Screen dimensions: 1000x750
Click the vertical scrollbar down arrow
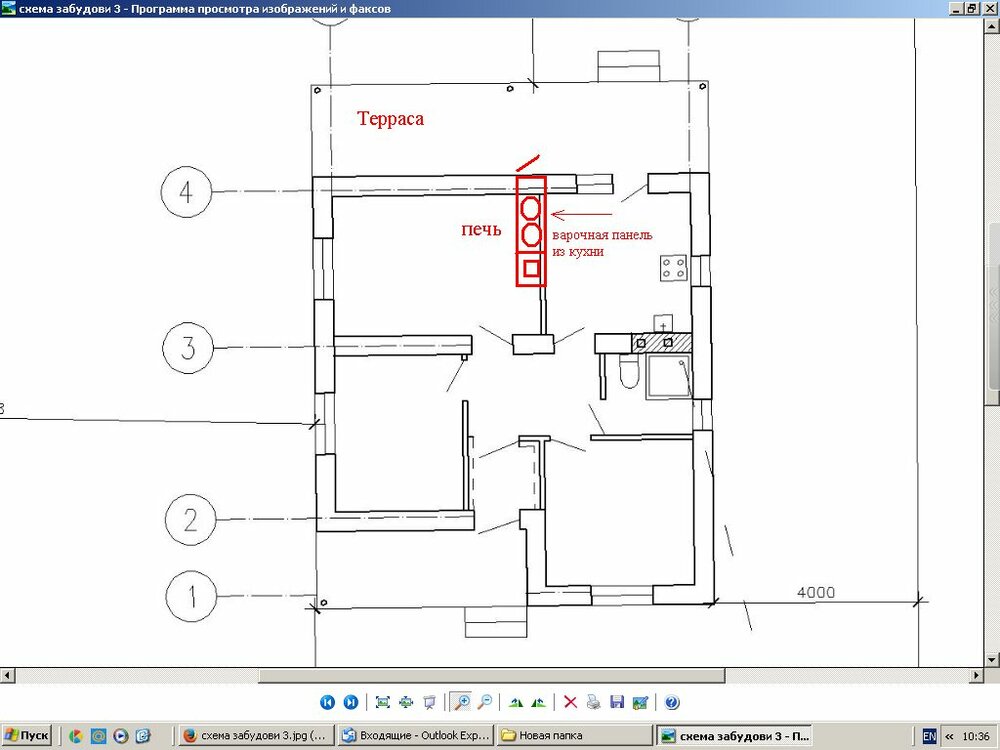(992, 659)
